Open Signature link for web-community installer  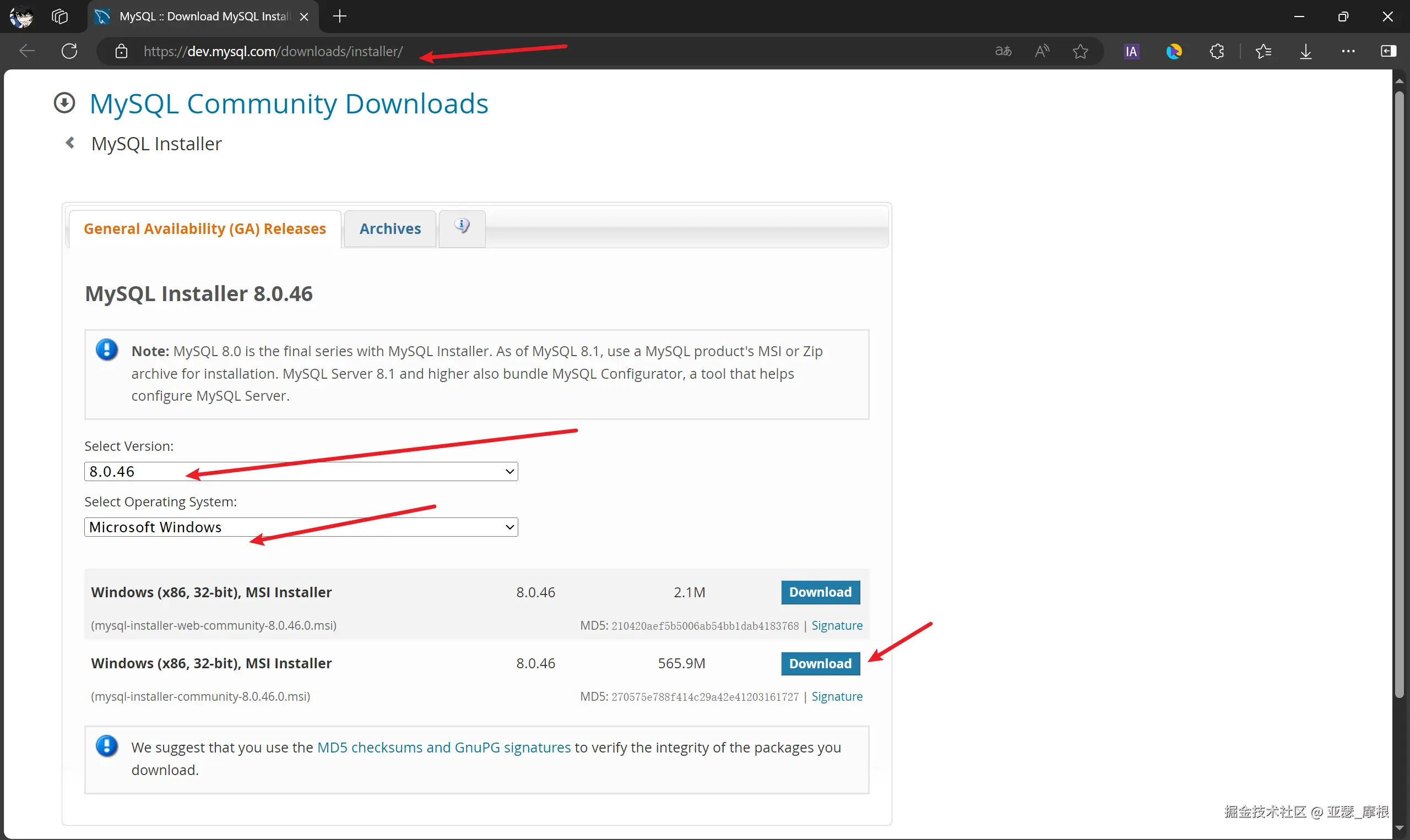click(837, 625)
